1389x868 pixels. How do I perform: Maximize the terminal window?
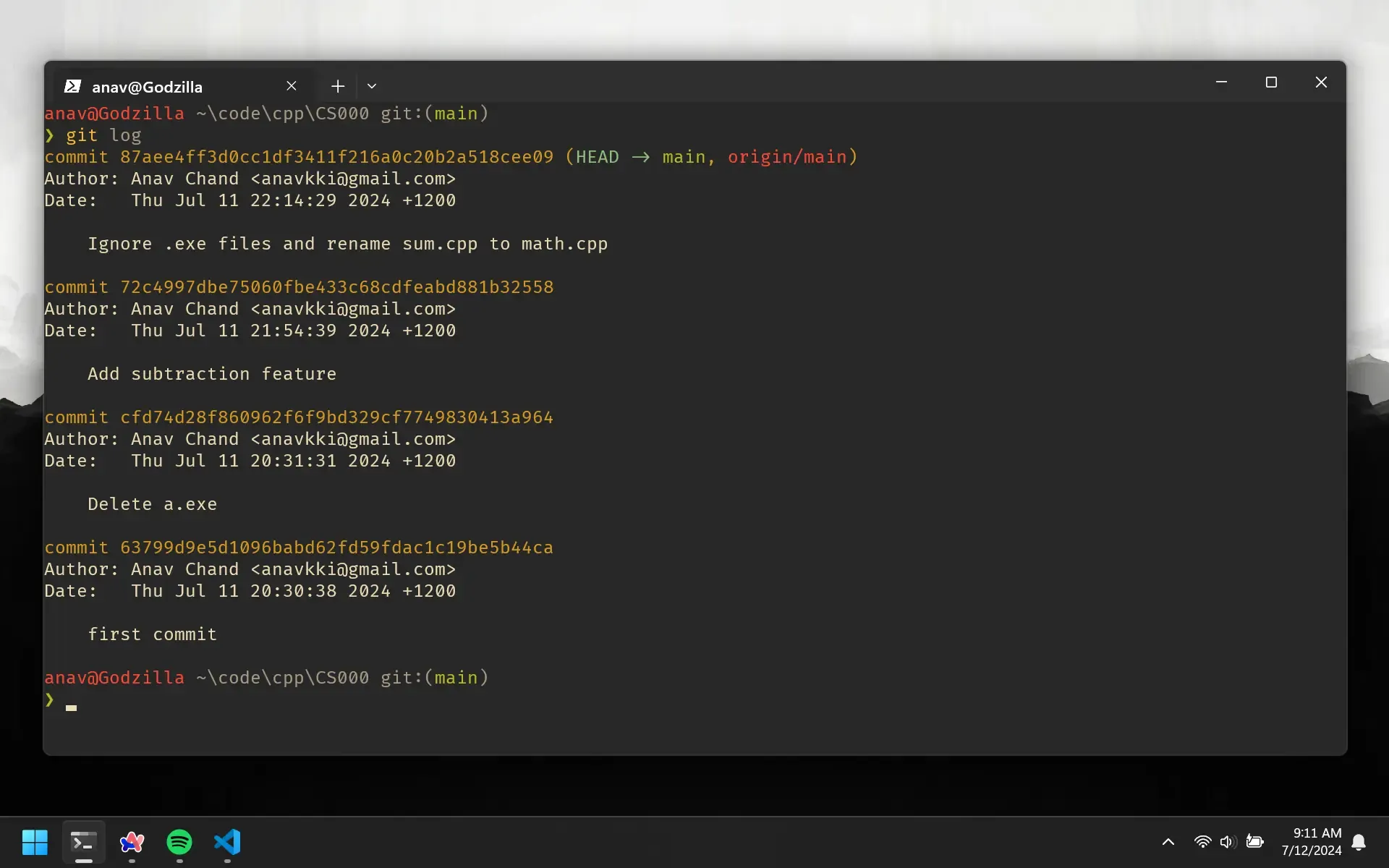click(1271, 82)
